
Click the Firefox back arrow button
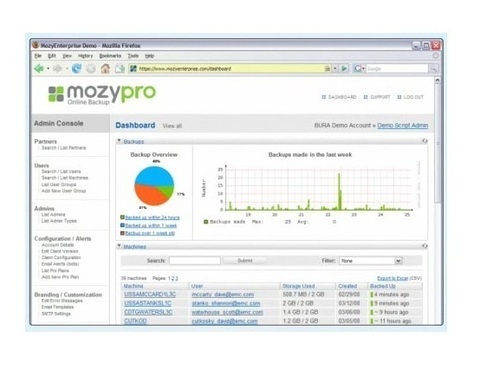tap(39, 69)
